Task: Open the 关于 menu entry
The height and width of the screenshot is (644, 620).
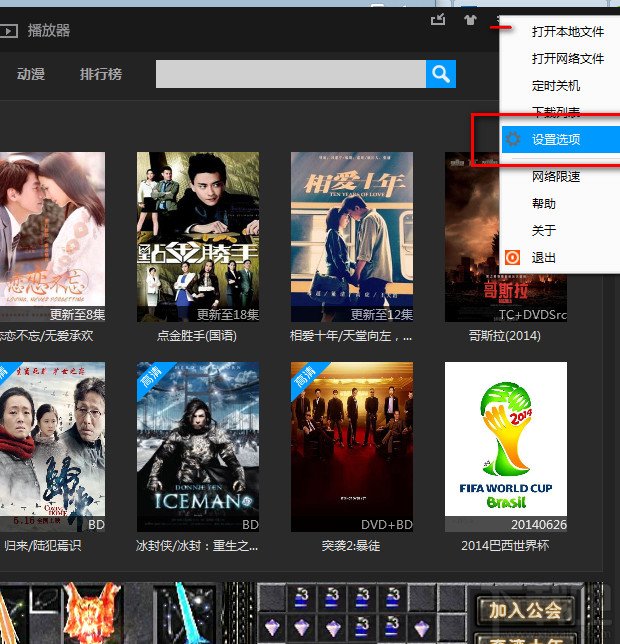Action: pyautogui.click(x=544, y=230)
